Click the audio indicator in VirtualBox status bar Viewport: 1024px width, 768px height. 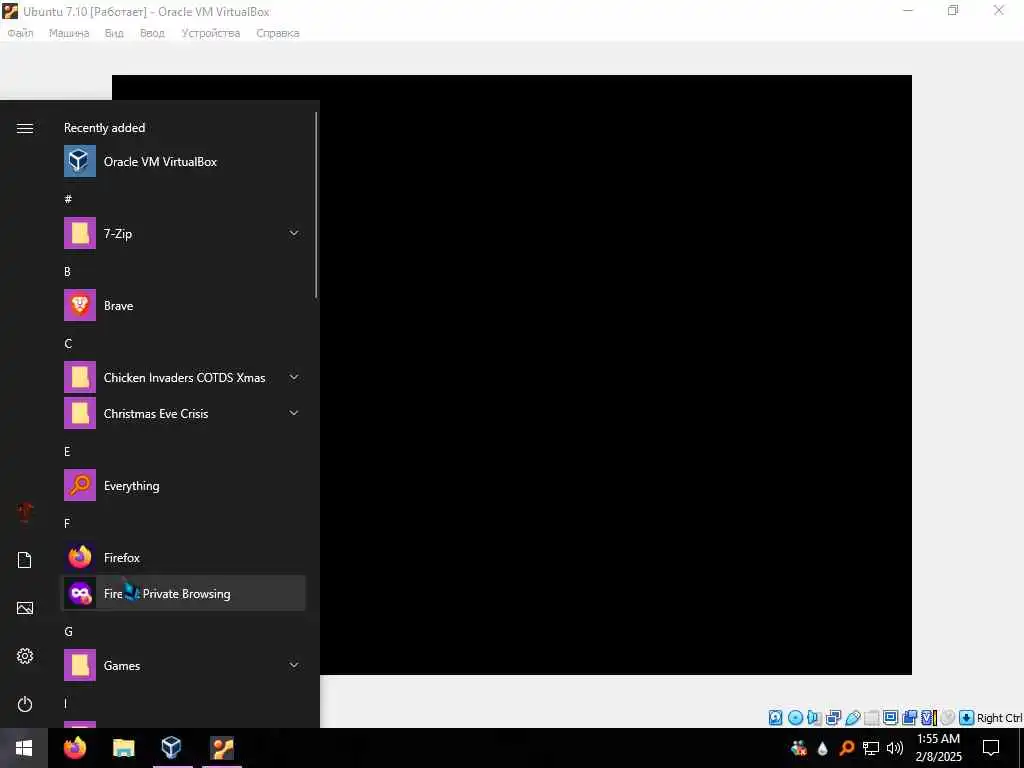tap(814, 718)
